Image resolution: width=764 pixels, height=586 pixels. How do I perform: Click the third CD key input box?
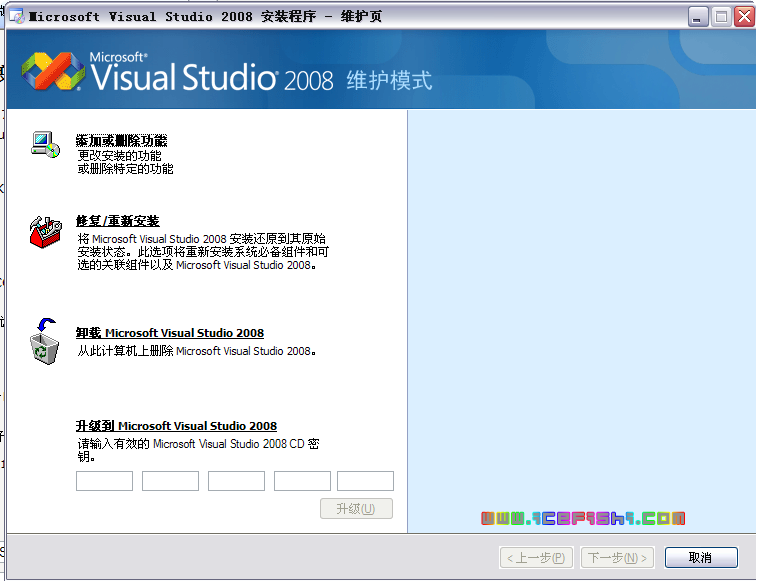[236, 481]
